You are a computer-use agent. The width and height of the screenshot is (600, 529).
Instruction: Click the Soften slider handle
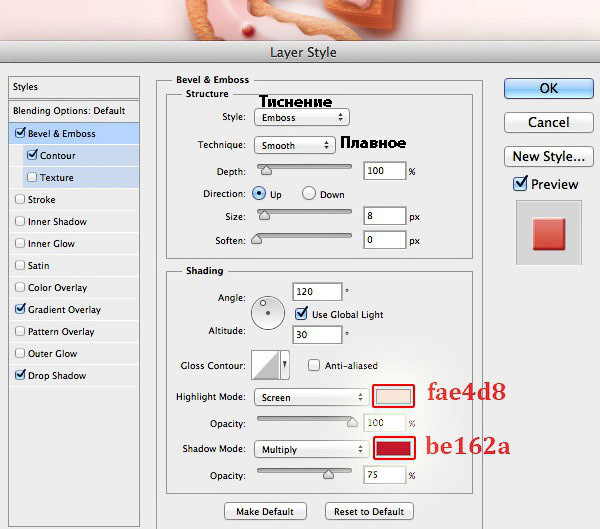click(256, 239)
